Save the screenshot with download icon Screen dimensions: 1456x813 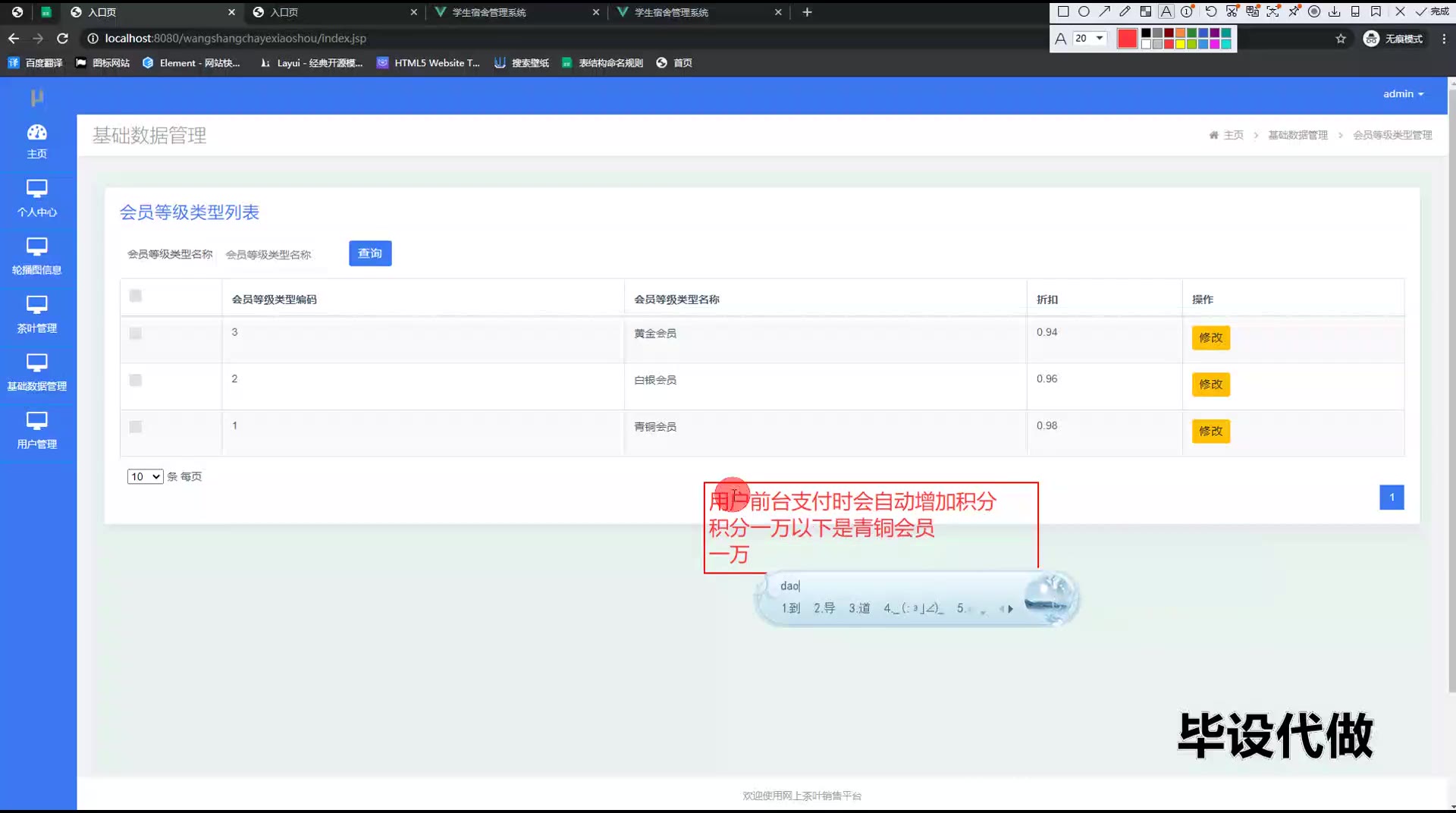[x=1335, y=11]
